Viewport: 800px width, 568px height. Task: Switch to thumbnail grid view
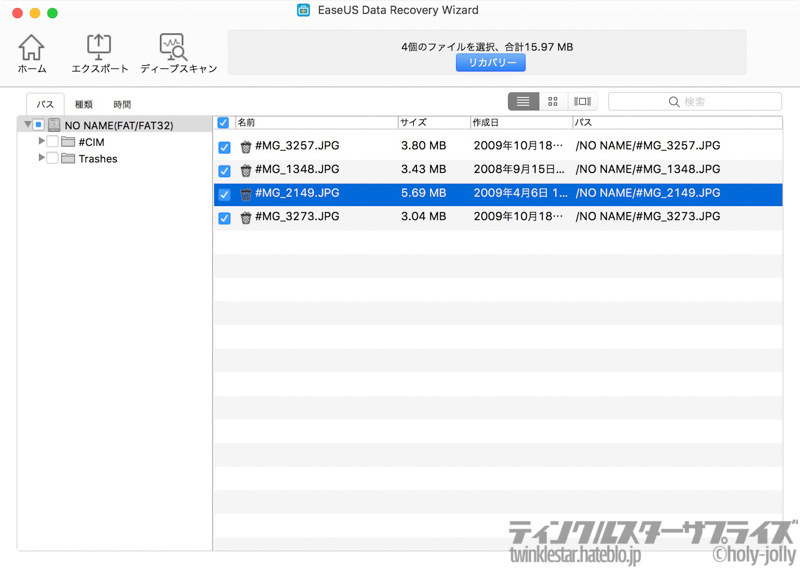point(553,102)
